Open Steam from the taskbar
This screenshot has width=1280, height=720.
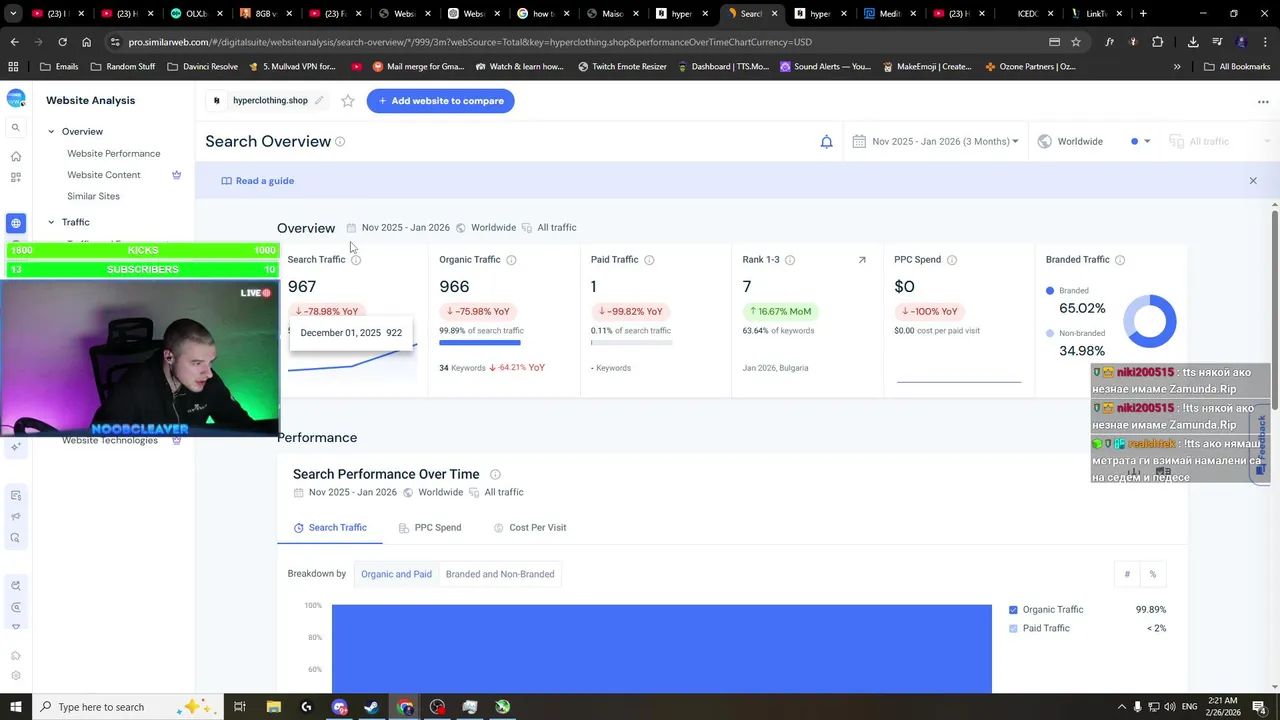click(x=372, y=707)
